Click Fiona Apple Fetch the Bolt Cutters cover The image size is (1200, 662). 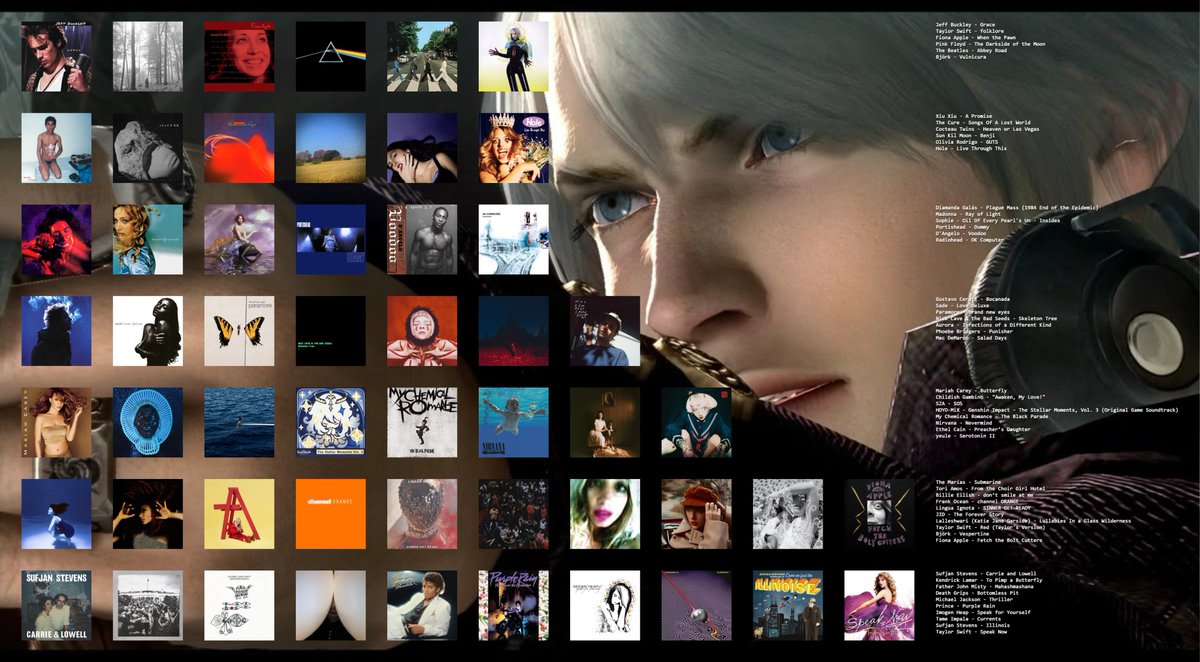point(880,514)
